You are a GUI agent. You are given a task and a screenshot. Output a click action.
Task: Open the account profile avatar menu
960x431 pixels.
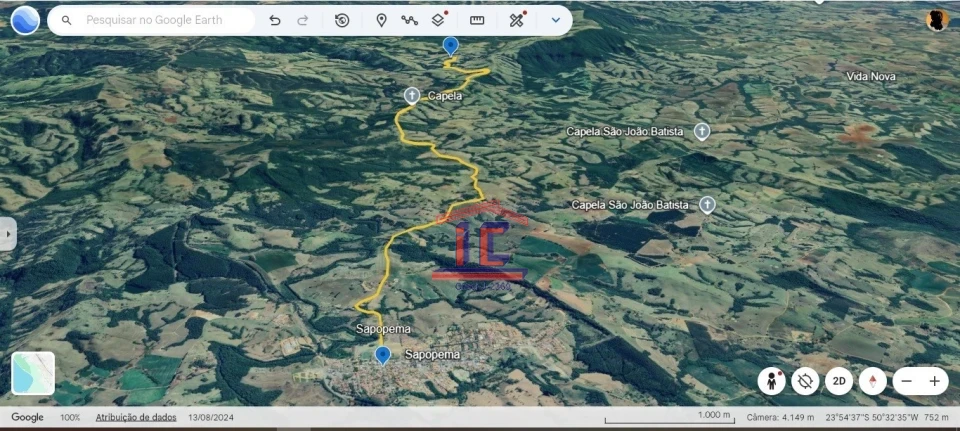point(936,20)
